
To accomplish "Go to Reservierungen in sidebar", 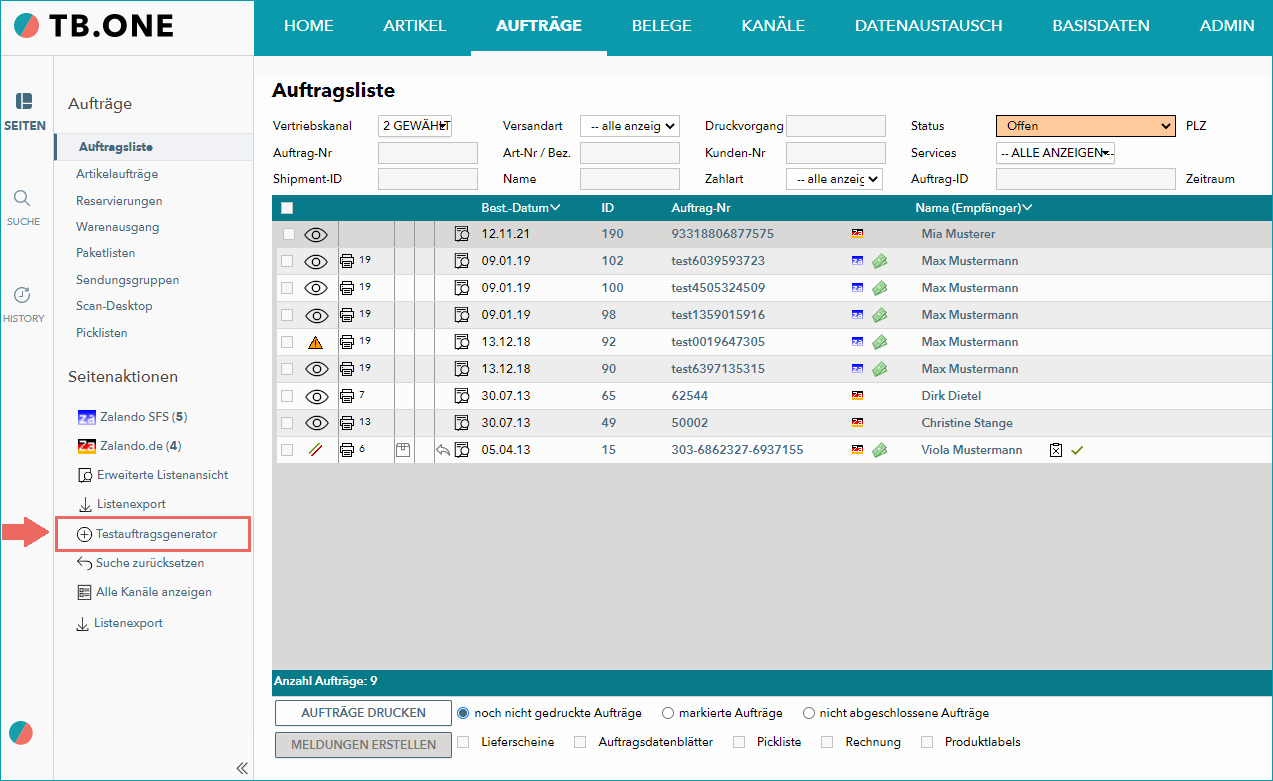I will tap(119, 201).
